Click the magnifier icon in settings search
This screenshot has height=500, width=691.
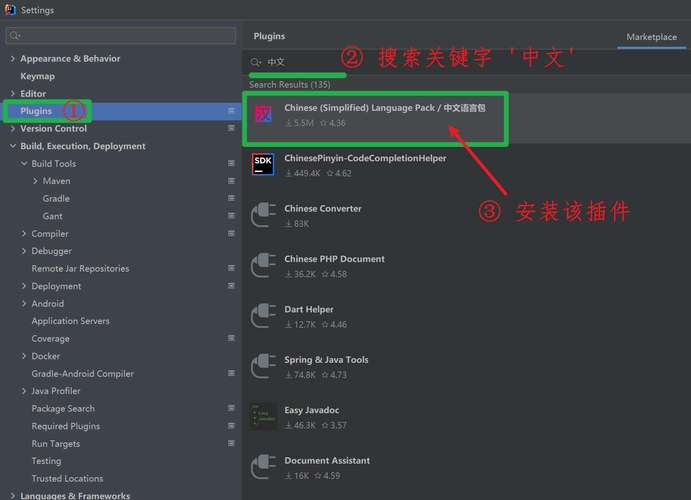pos(15,35)
